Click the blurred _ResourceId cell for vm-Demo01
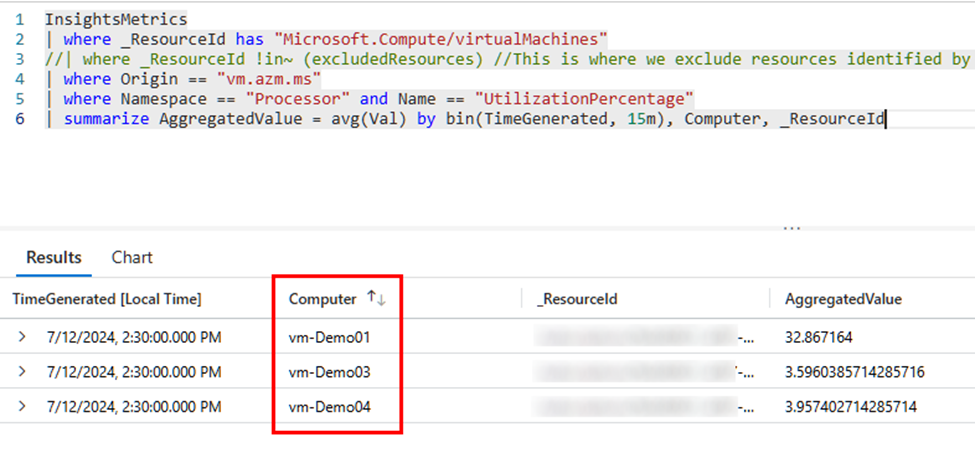This screenshot has width=975, height=463. (644, 337)
